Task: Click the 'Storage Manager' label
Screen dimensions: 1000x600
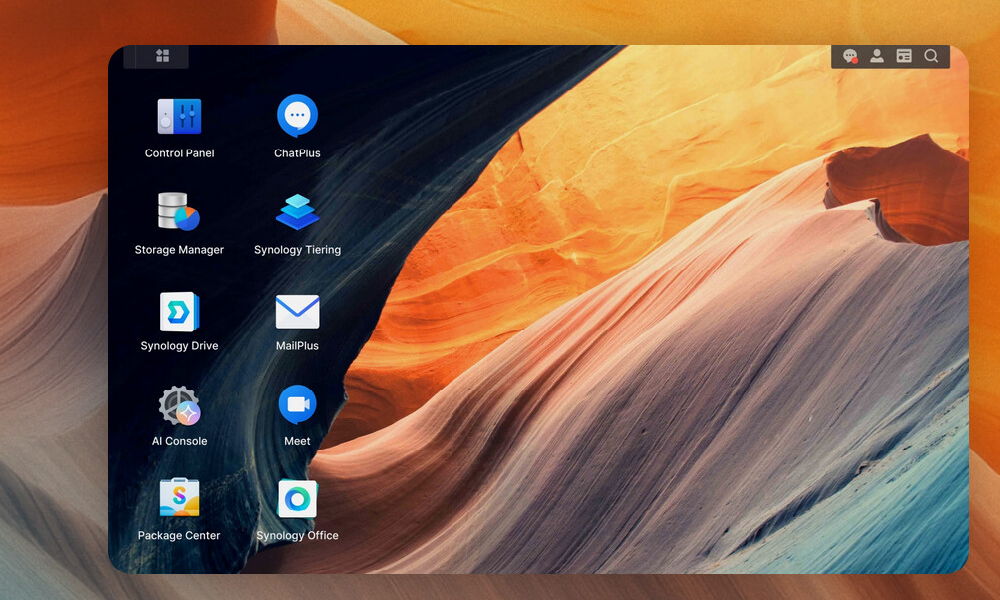Action: pyautogui.click(x=179, y=250)
